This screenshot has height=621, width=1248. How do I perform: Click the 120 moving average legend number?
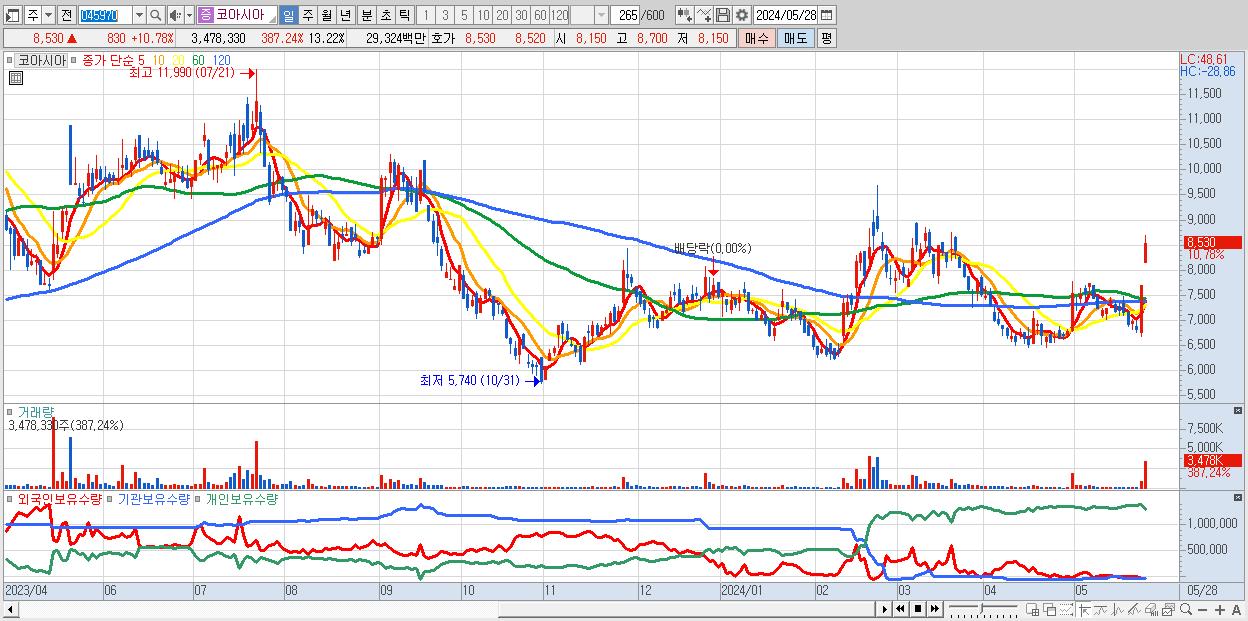pyautogui.click(x=220, y=60)
